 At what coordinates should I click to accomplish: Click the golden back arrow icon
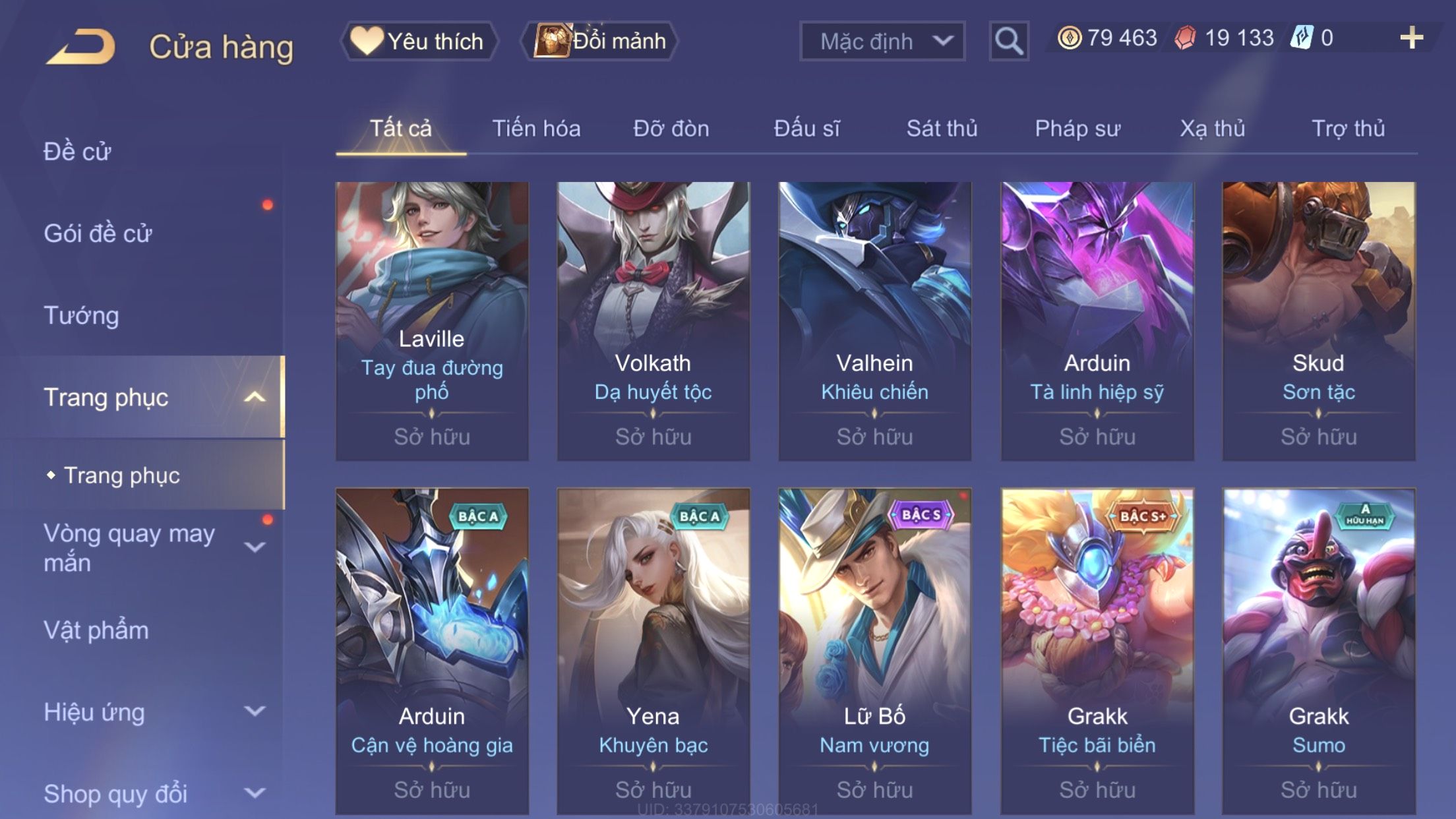coord(80,46)
